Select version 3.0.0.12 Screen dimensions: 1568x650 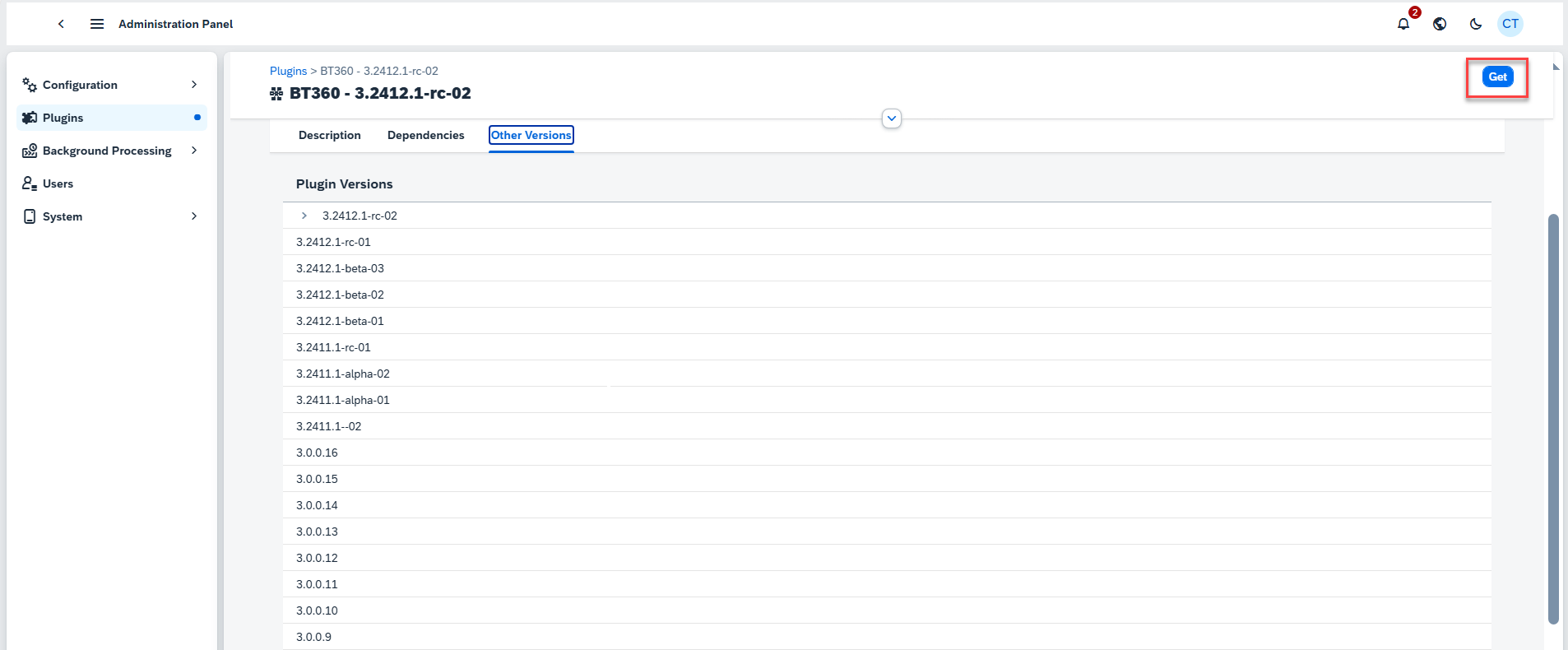click(887, 558)
